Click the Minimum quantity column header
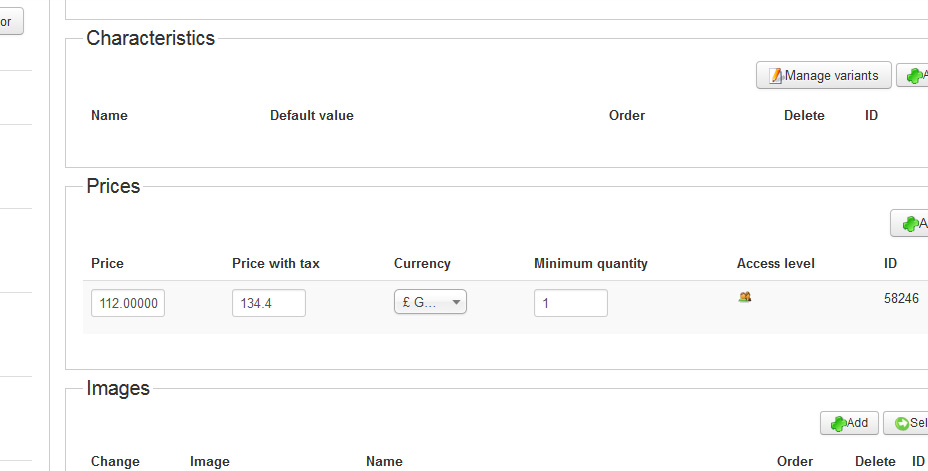Viewport: 928px width, 471px height. coord(591,263)
